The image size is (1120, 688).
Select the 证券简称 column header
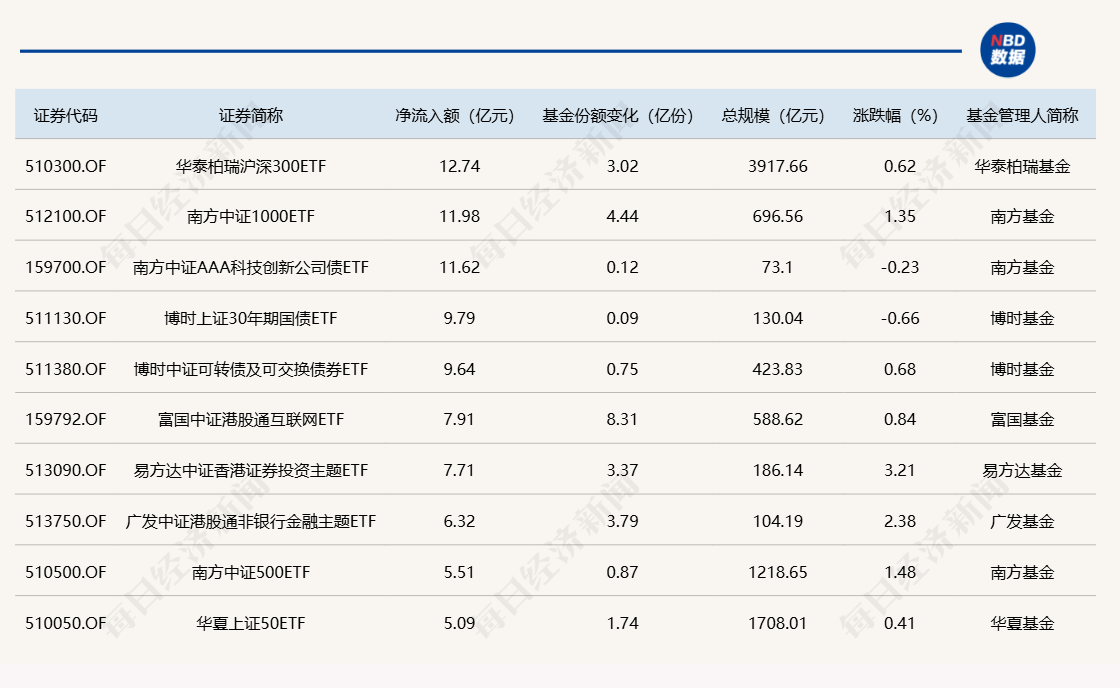251,116
